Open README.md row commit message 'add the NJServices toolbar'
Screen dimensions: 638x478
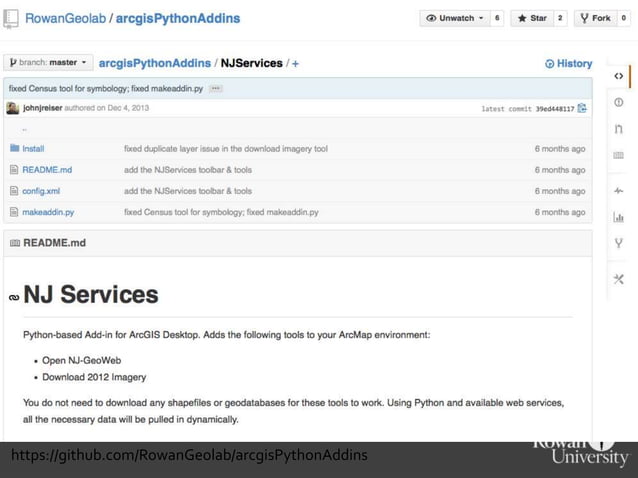click(x=188, y=170)
